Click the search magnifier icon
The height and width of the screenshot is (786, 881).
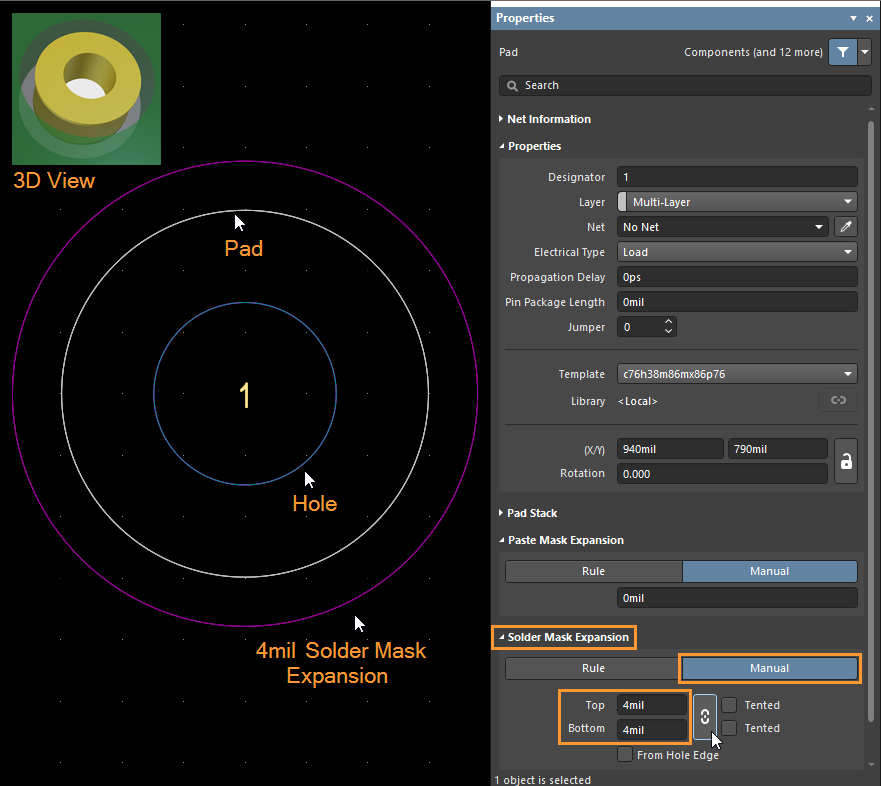click(x=512, y=86)
